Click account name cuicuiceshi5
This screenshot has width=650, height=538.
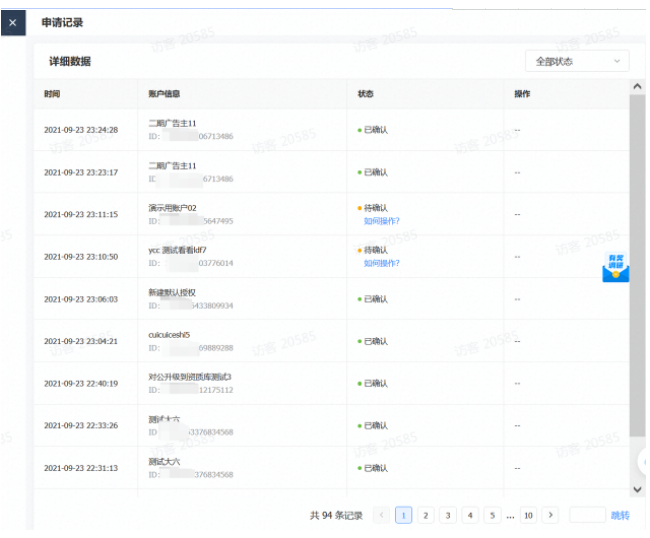[x=169, y=335]
